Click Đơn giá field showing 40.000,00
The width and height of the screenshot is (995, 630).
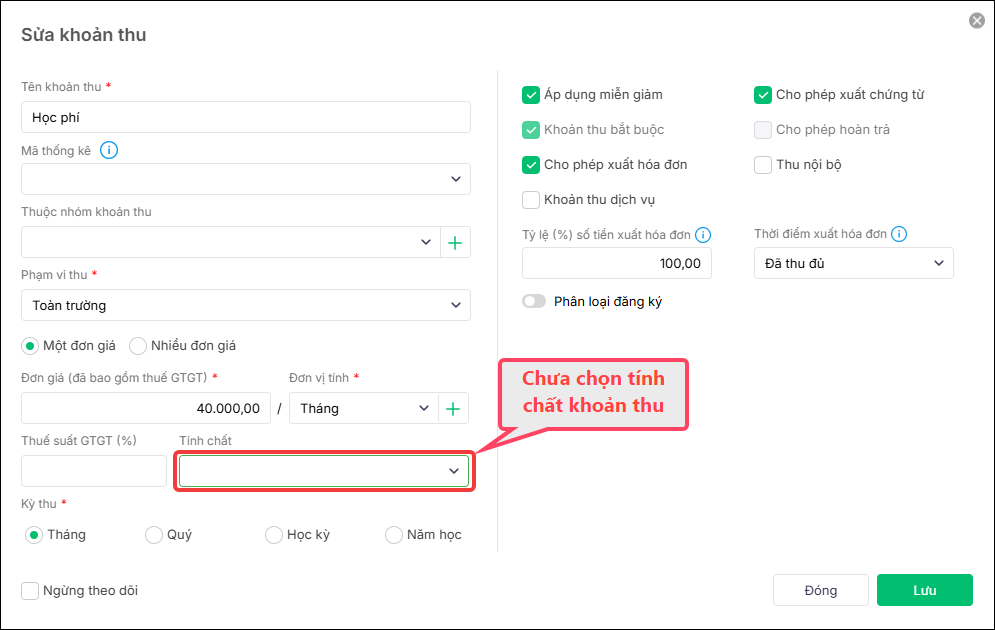(146, 409)
